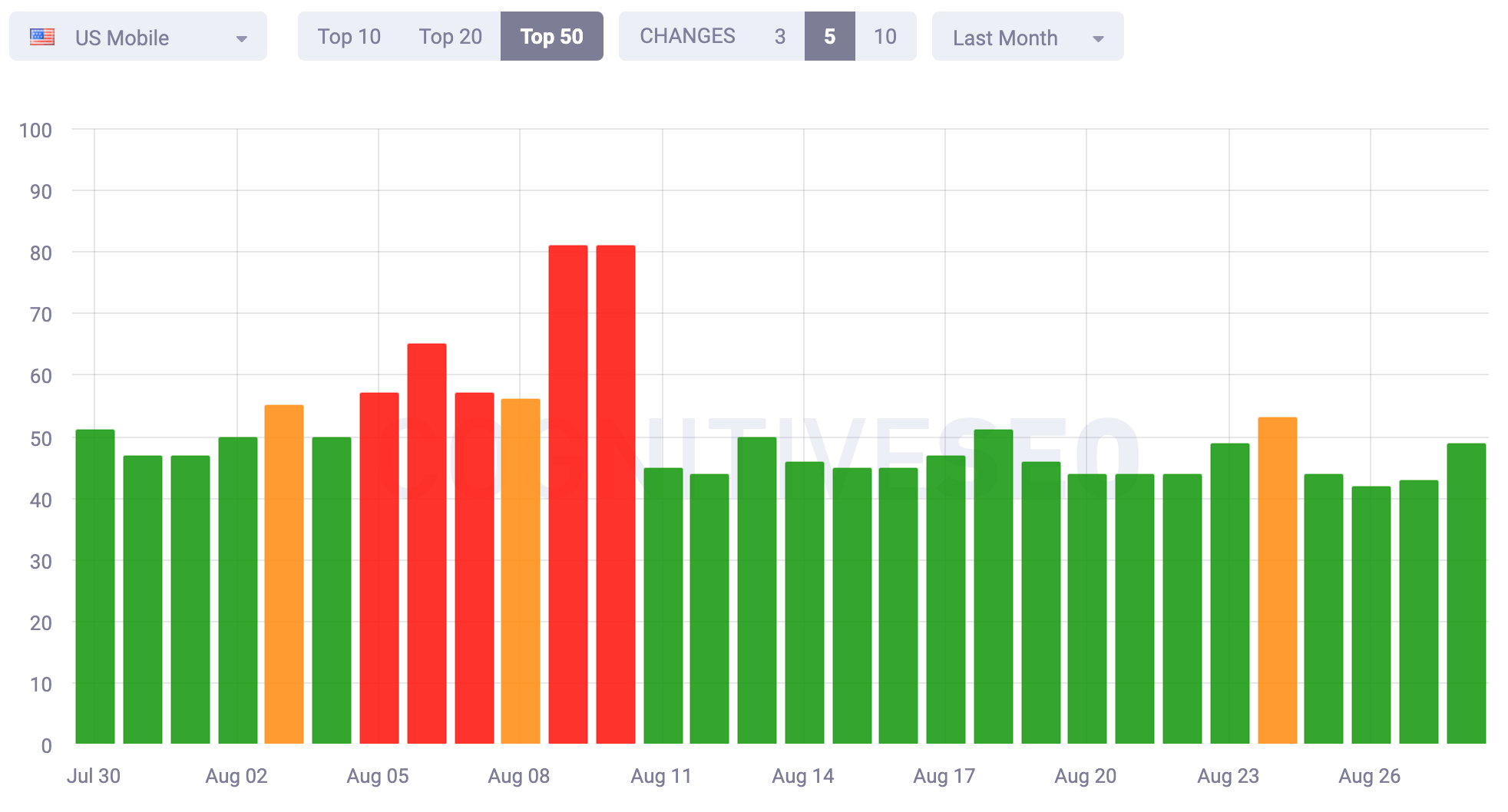Screen dimensions: 1508x812
Task: Open the US Mobile country dropdown
Action: (x=138, y=36)
